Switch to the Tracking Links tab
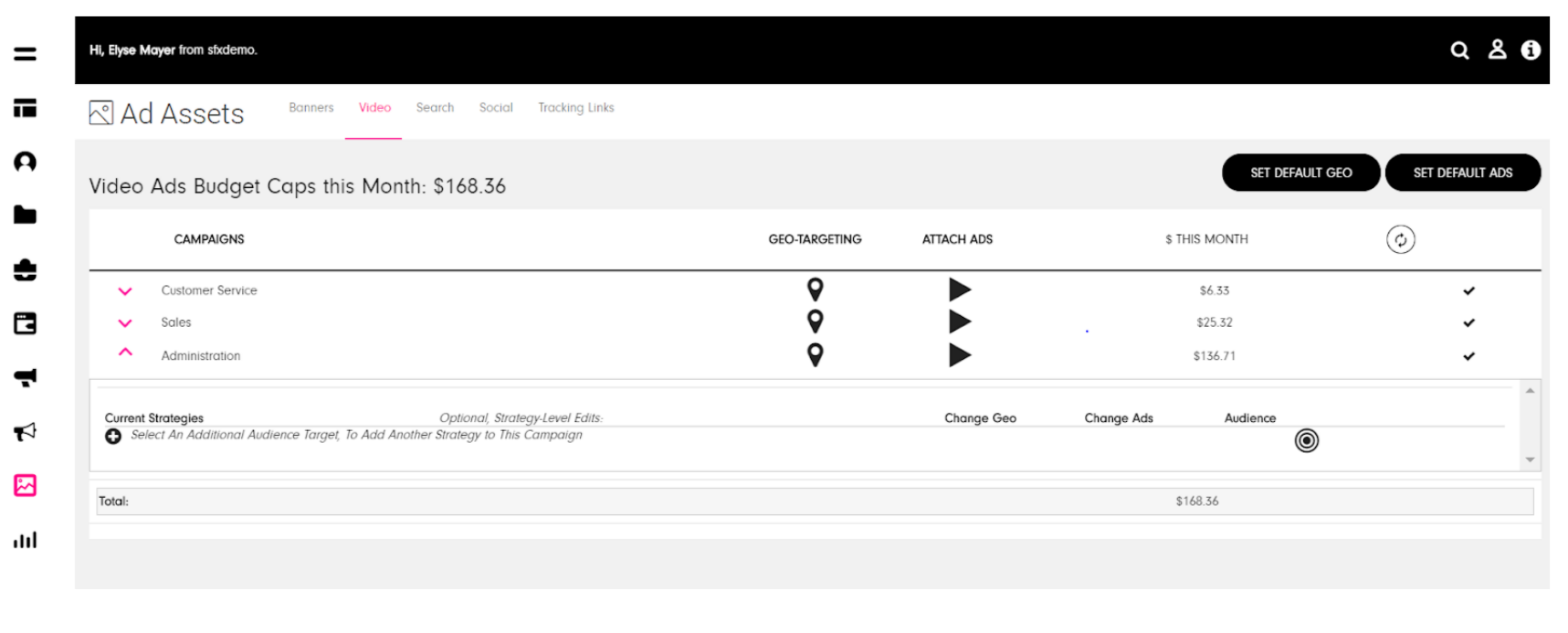 coord(575,108)
